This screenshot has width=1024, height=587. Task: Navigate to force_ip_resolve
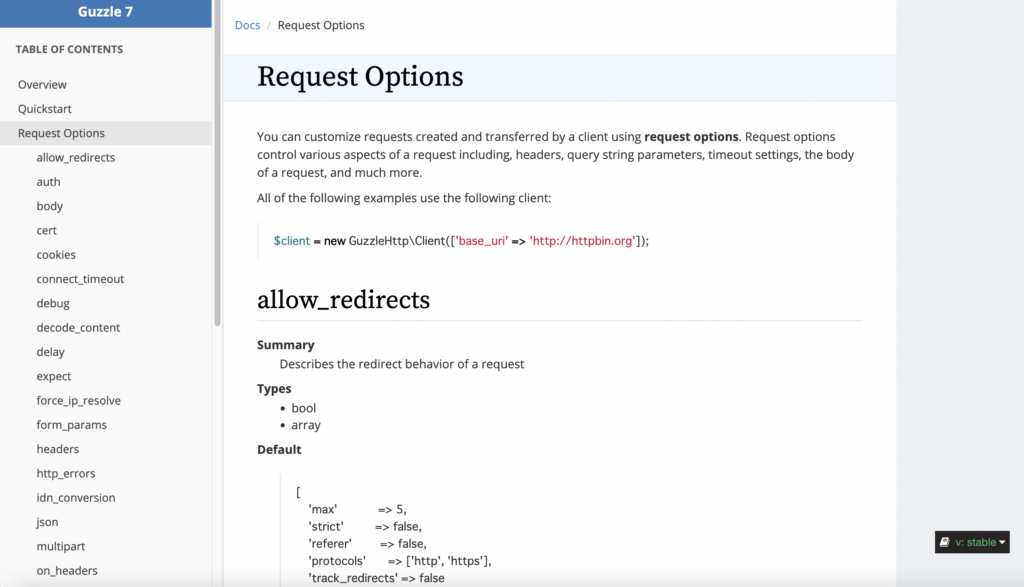point(78,400)
